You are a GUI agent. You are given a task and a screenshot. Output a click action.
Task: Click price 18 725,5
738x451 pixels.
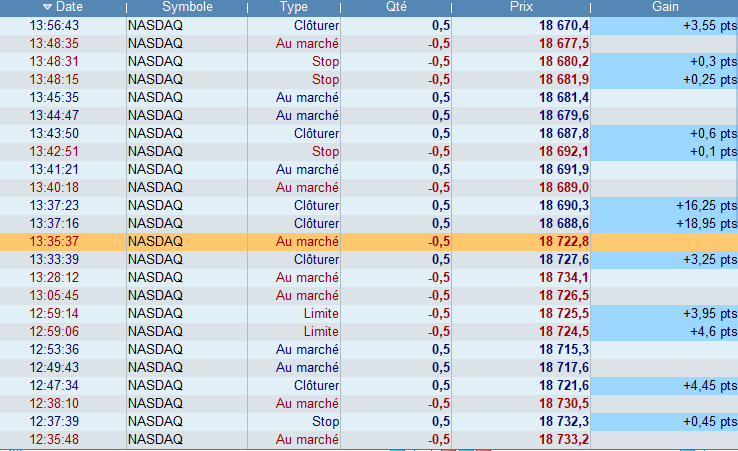564,314
